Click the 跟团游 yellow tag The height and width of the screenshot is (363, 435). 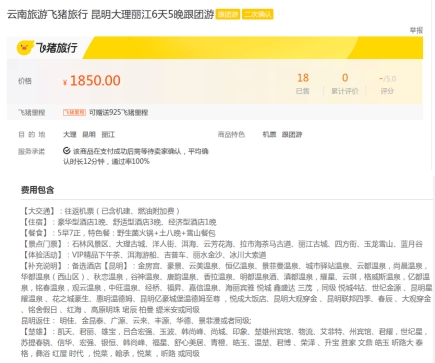228,14
